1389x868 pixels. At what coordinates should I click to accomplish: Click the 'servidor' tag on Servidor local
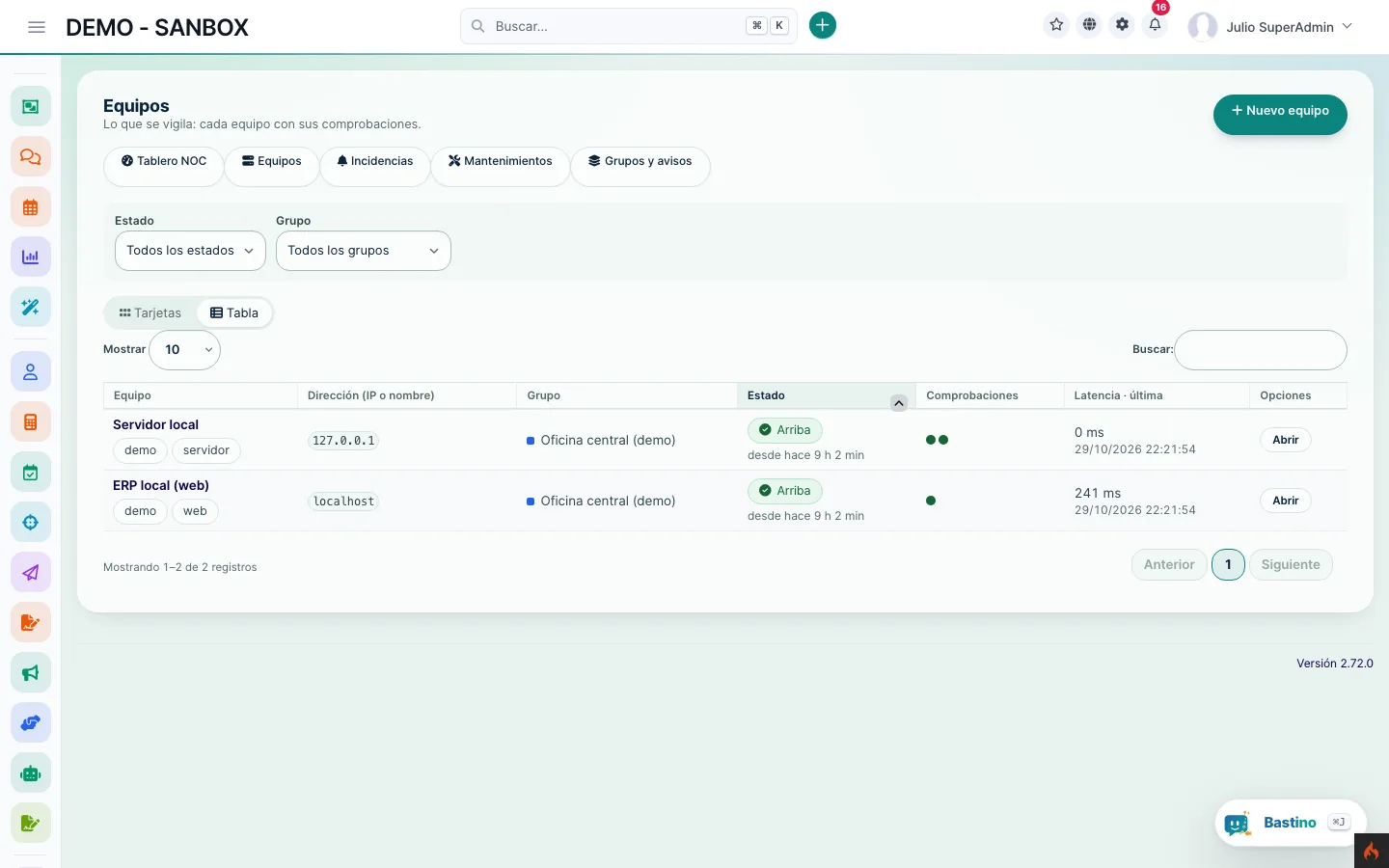click(x=206, y=450)
